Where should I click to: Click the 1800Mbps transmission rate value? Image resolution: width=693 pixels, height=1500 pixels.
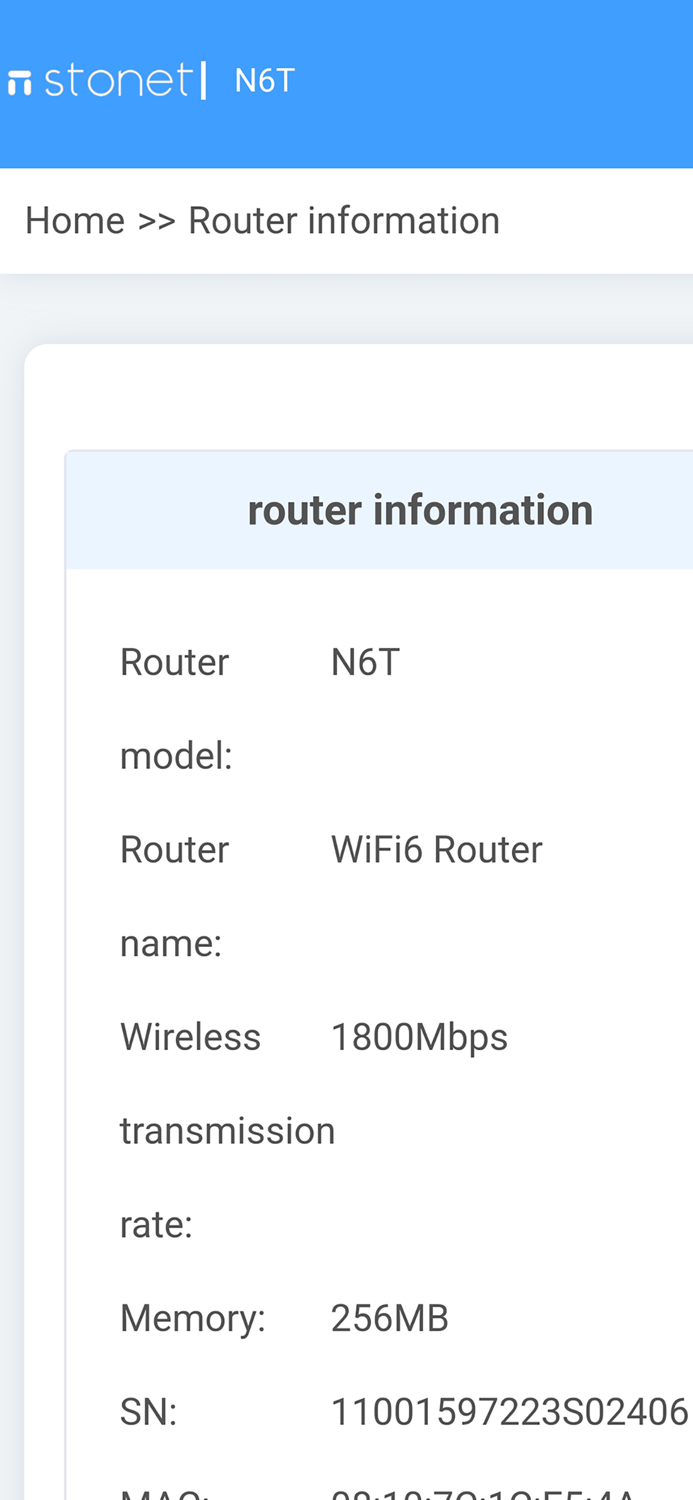[x=420, y=1036]
